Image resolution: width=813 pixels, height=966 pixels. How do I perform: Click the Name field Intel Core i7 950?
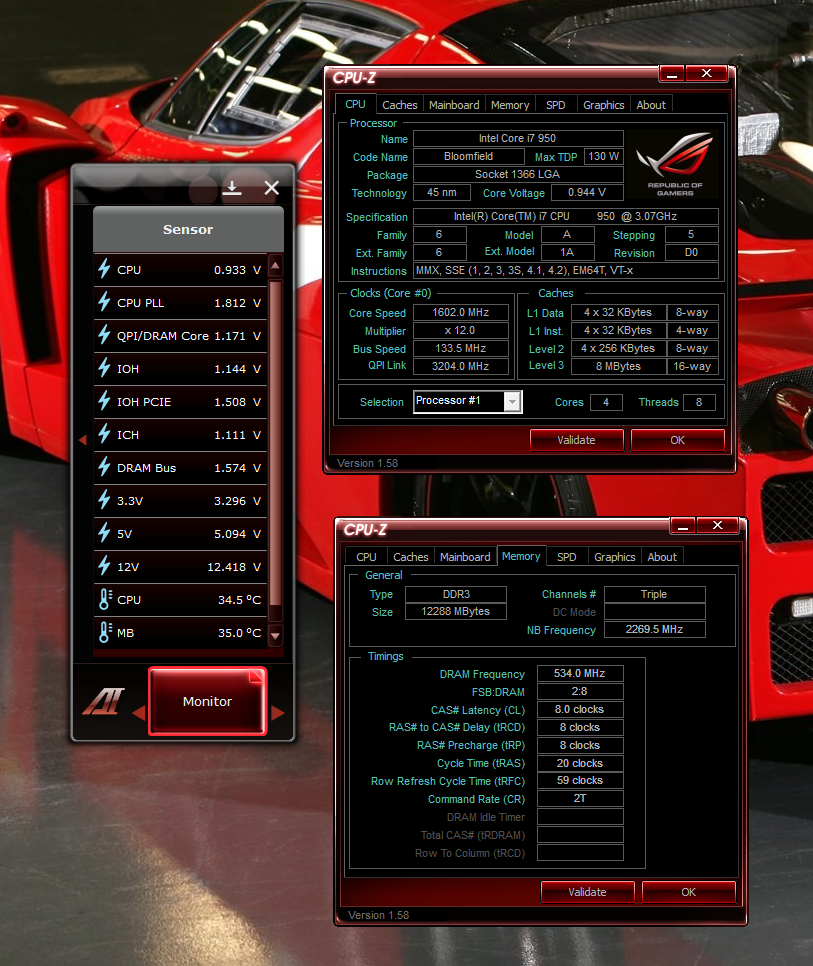point(518,138)
